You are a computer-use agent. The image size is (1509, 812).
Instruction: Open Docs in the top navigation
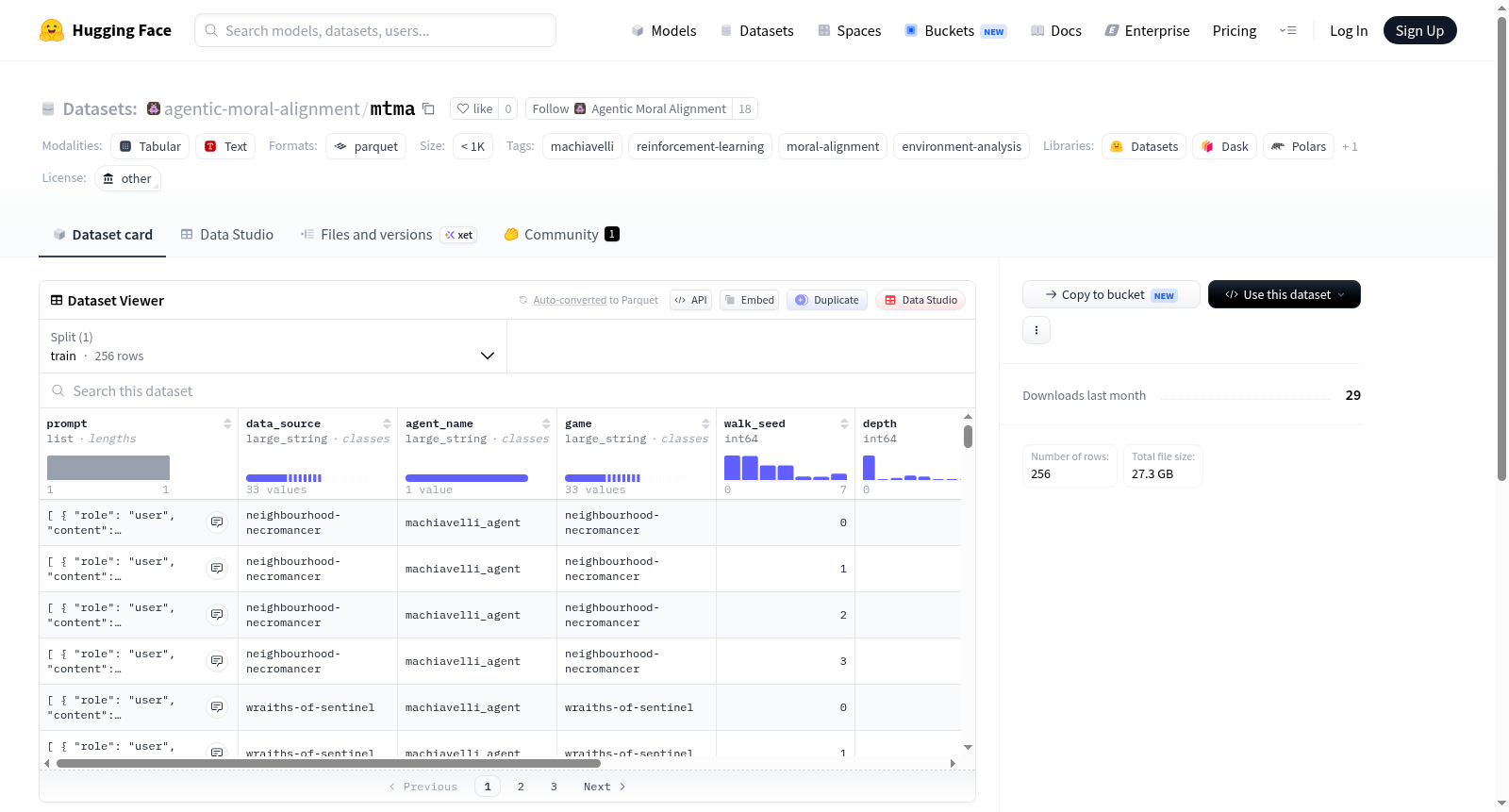(1056, 30)
